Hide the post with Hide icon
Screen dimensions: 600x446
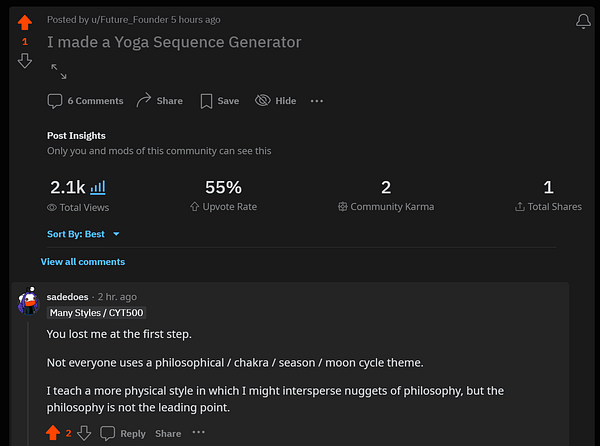(276, 101)
